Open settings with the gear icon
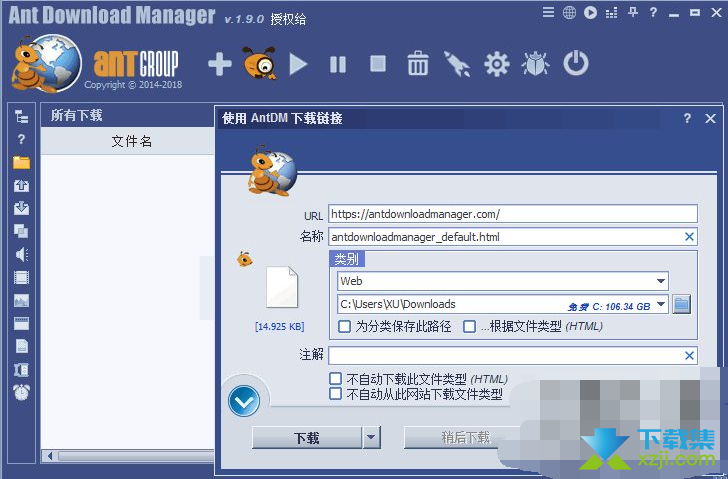 tap(497, 64)
